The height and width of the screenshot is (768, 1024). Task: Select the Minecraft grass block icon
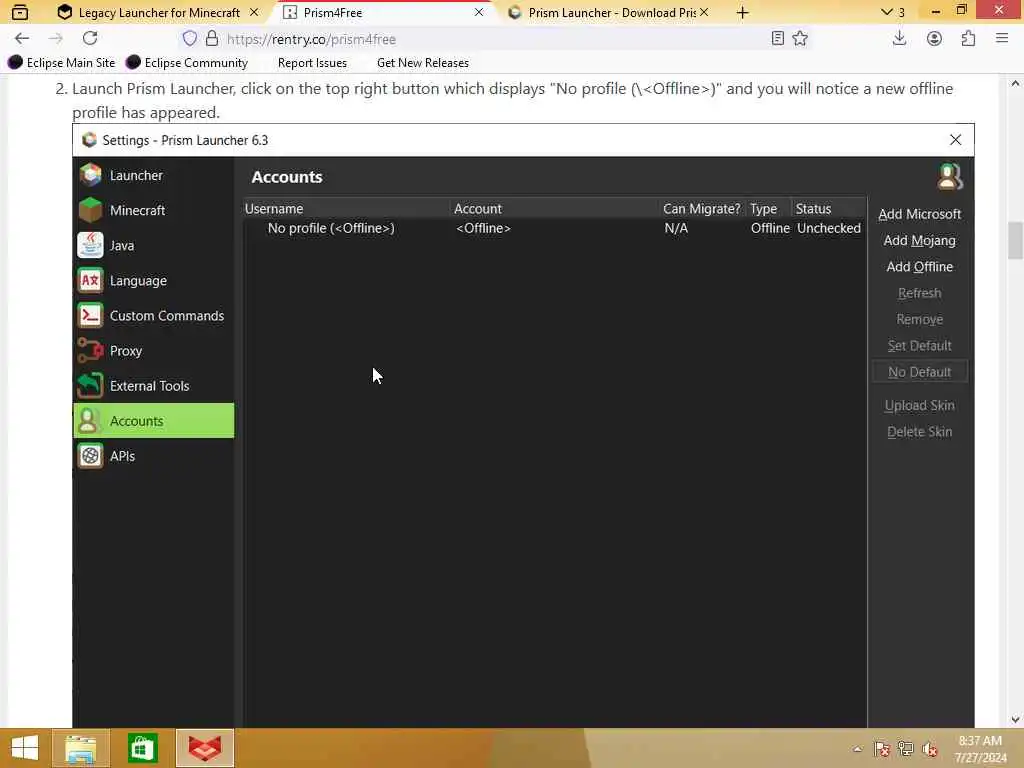[x=90, y=210]
